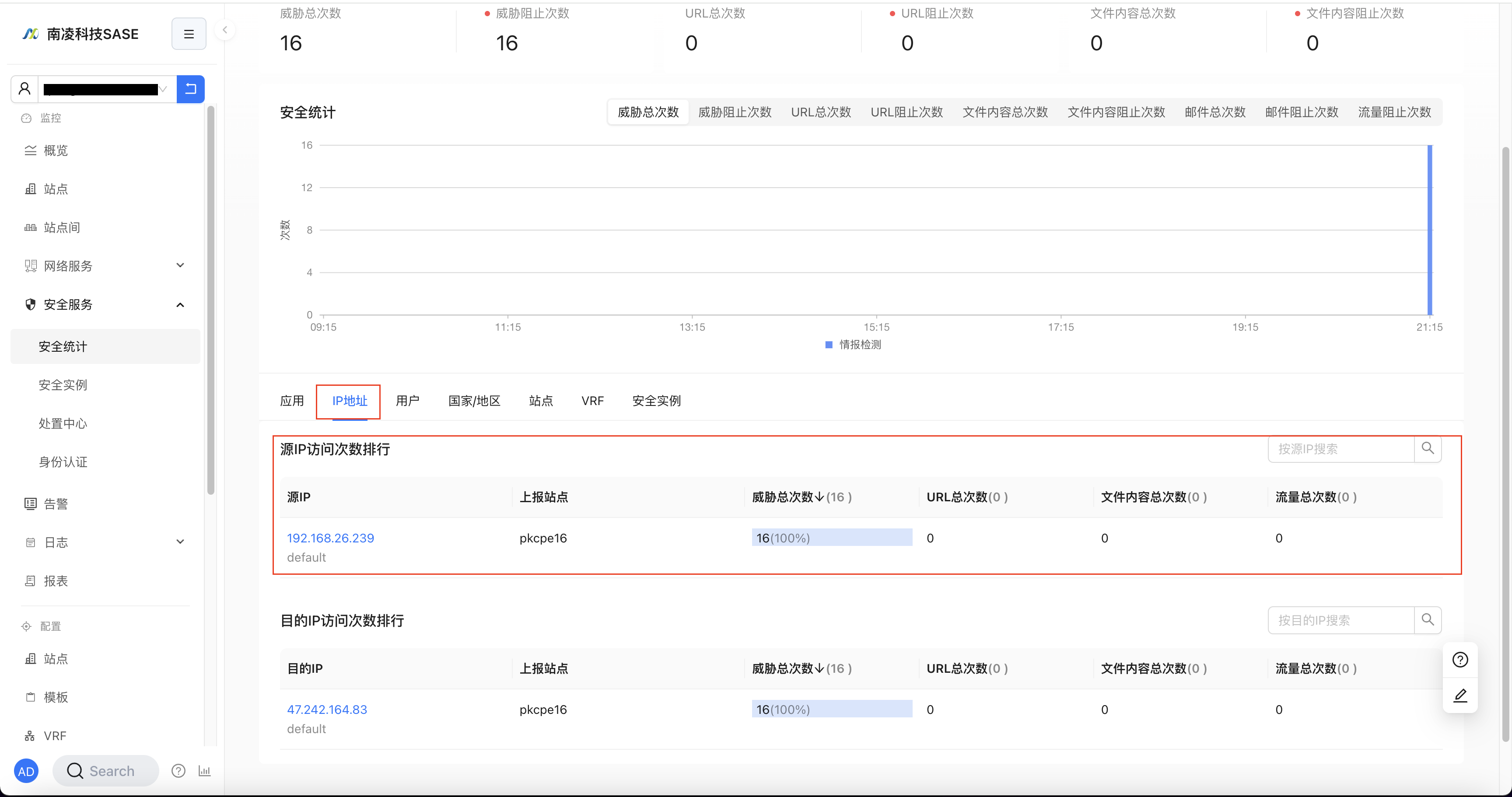Click the 16(100%) bar in source IP row
This screenshot has width=1512, height=797.
[x=832, y=538]
